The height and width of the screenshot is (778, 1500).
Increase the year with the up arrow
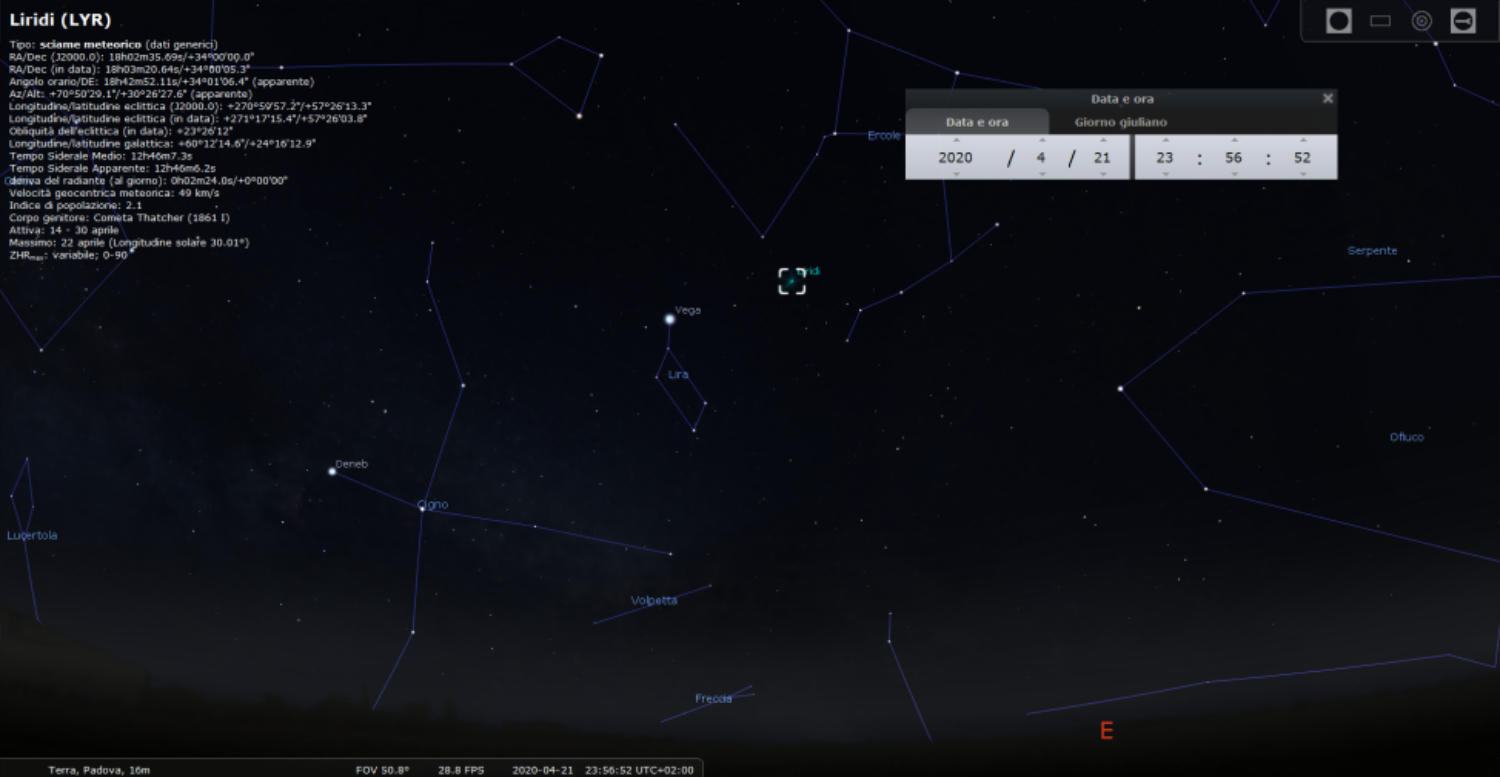[x=956, y=141]
